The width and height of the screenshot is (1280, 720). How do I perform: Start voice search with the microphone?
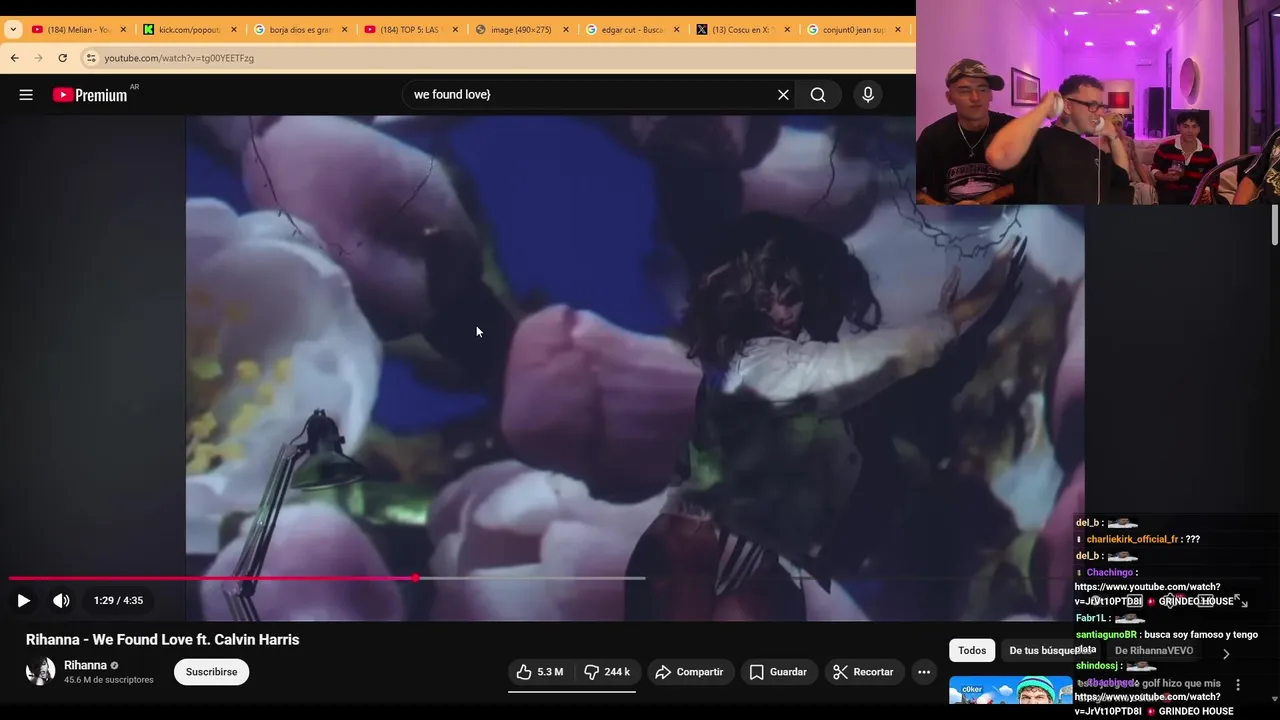(x=868, y=95)
